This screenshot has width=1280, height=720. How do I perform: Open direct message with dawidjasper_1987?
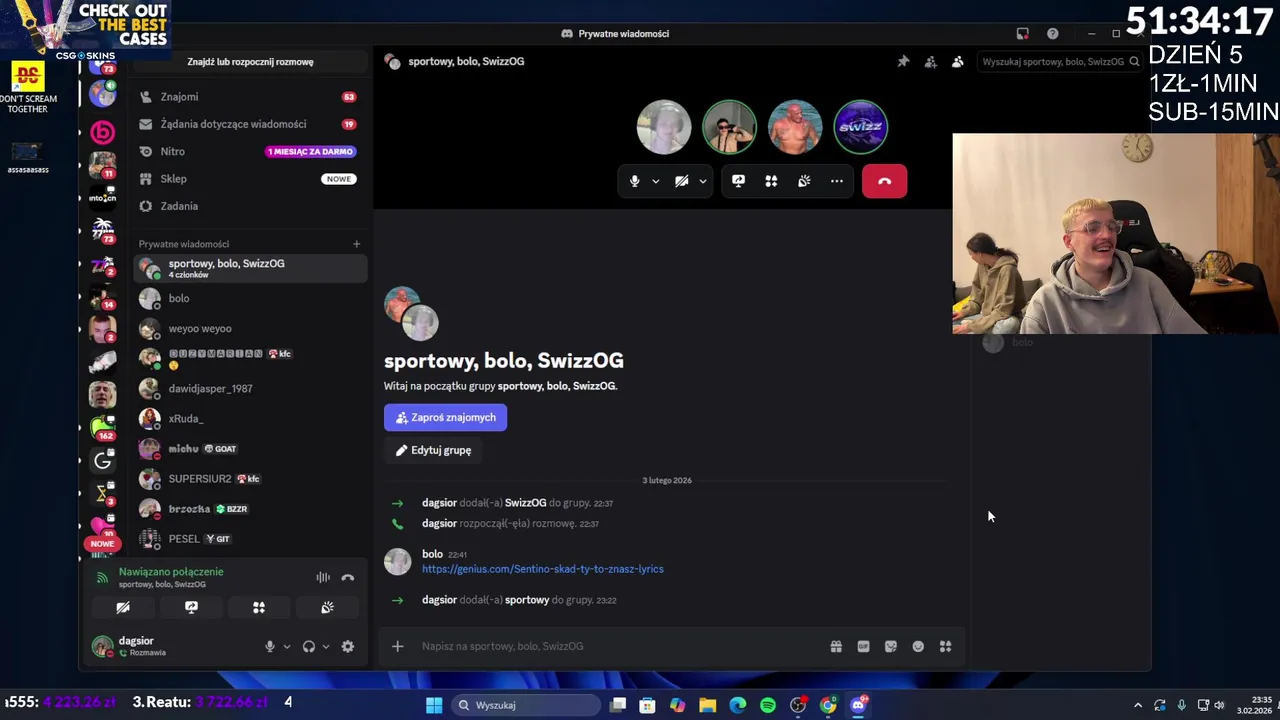250,388
